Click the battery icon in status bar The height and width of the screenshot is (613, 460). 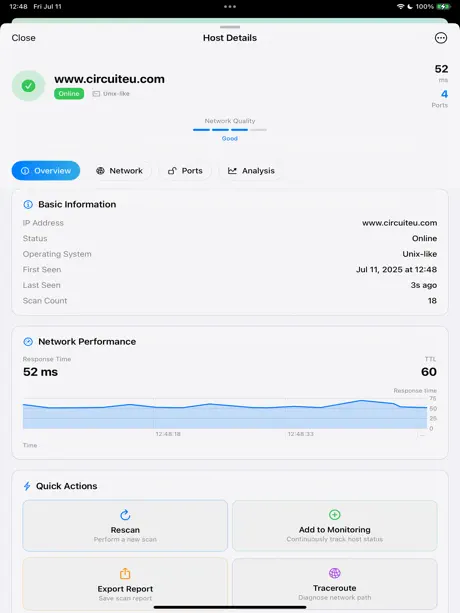tap(444, 7)
